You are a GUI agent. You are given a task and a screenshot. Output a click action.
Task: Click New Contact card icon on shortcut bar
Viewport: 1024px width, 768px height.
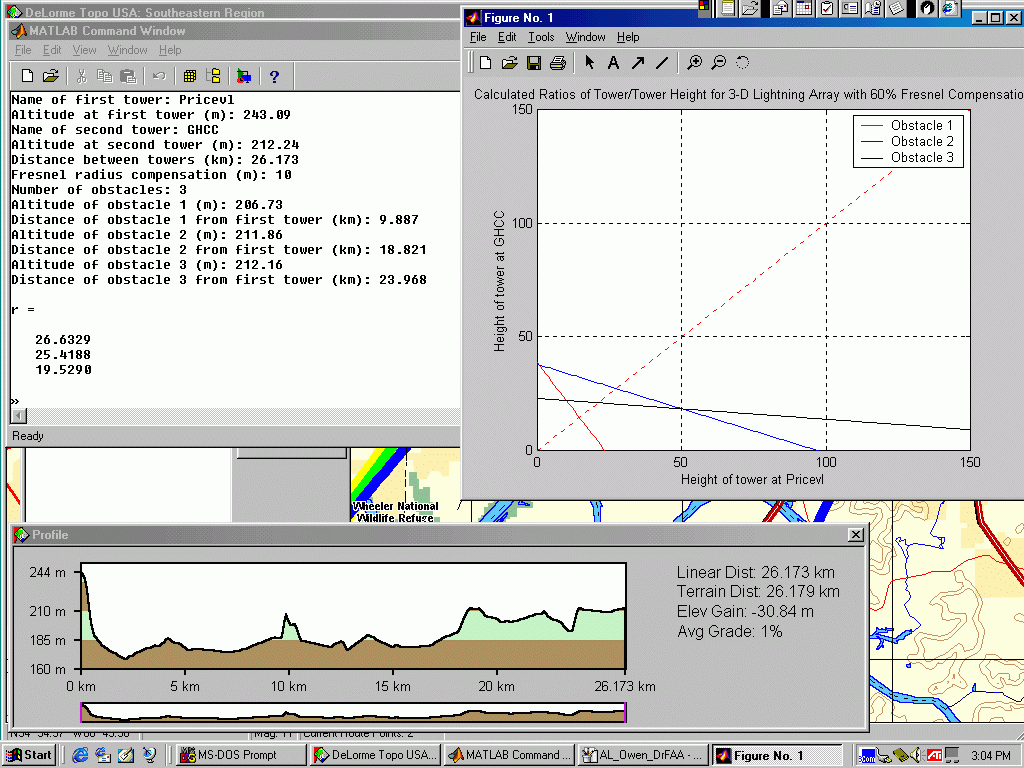[850, 8]
